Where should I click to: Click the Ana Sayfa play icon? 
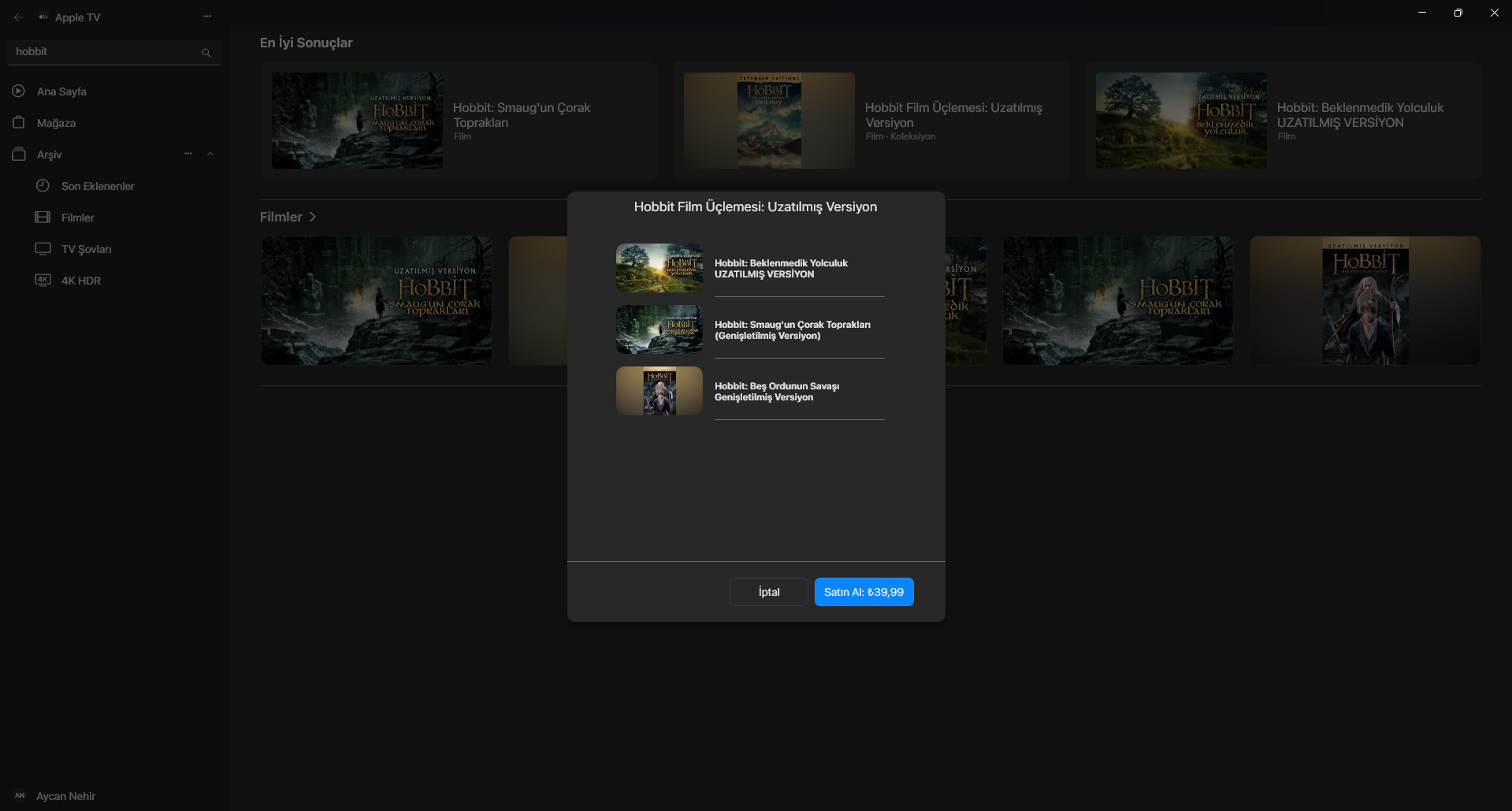pyautogui.click(x=19, y=91)
